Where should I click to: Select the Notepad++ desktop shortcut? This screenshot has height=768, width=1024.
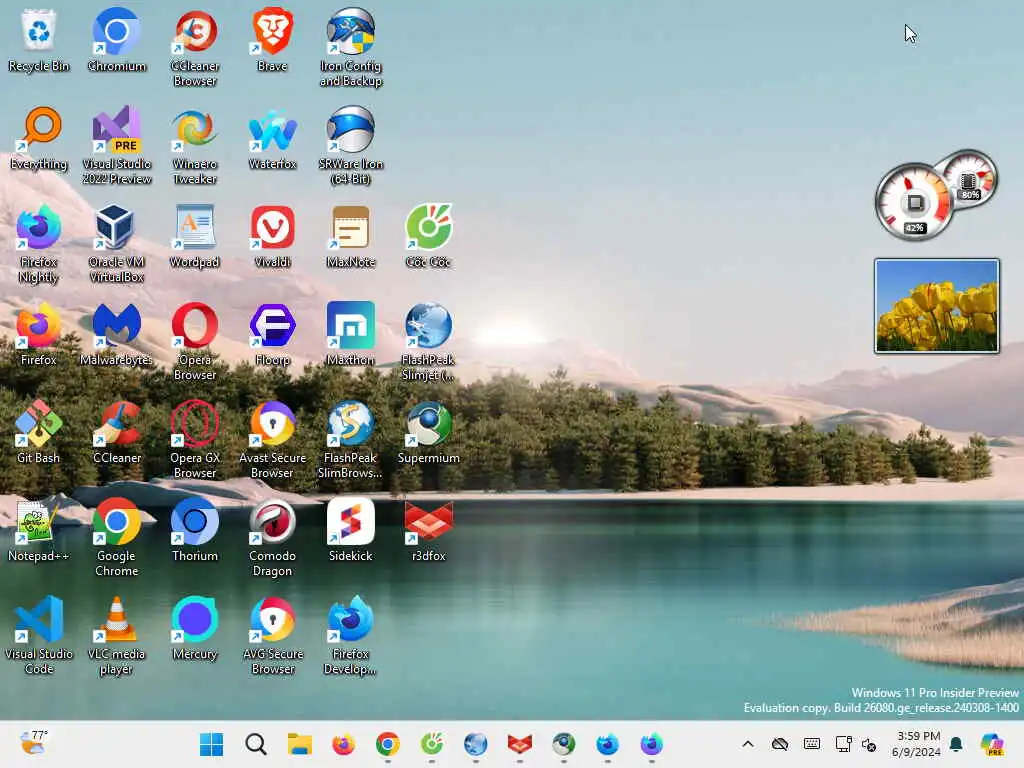(x=39, y=530)
